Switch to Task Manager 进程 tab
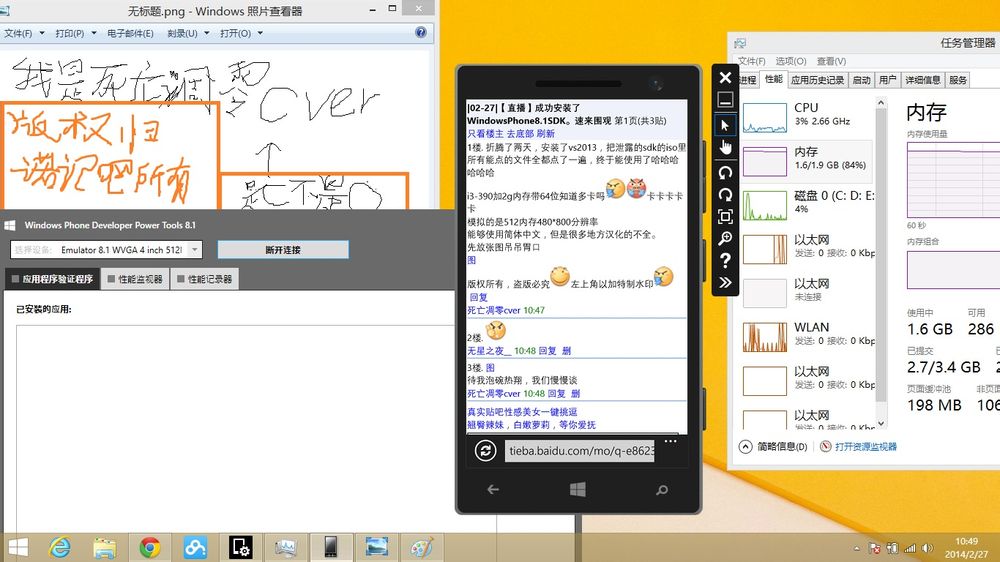Image resolution: width=1000 pixels, height=562 pixels. (747, 80)
